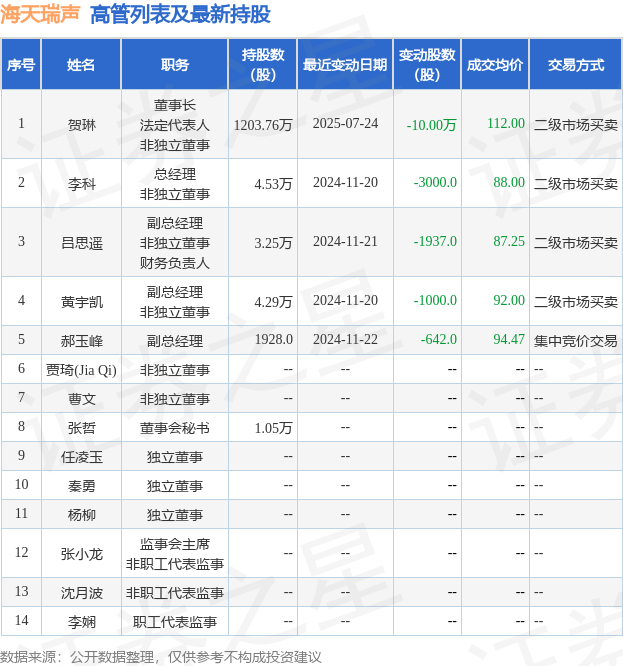Click the 姓名 column header
Screen dimensions: 623x666
coord(81,65)
